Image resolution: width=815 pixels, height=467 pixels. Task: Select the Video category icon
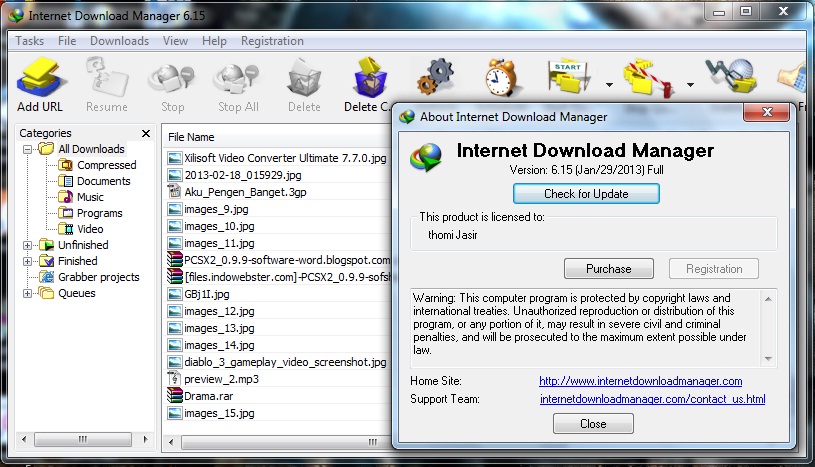pyautogui.click(x=65, y=229)
